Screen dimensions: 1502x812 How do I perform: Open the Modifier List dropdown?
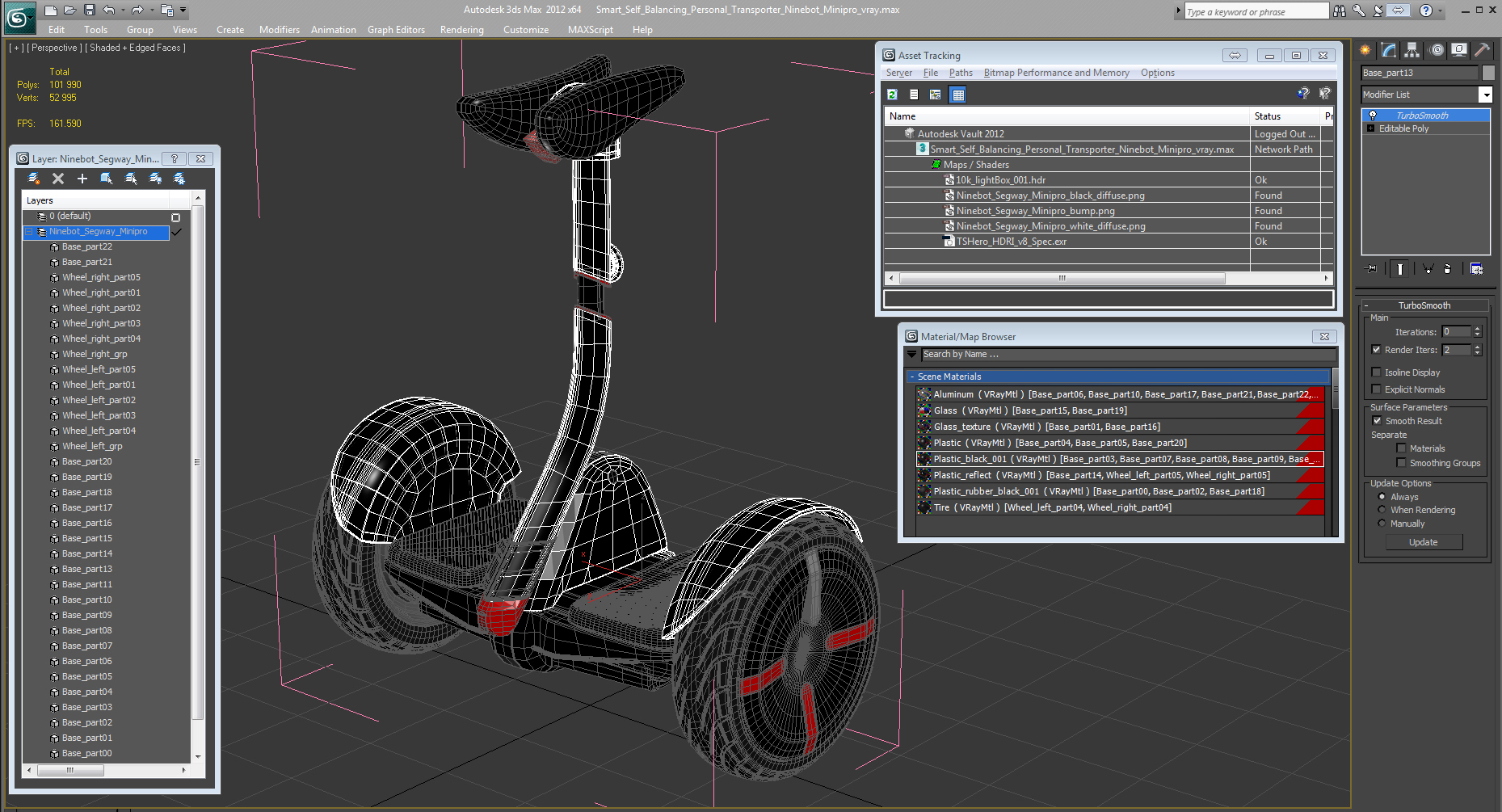(x=1485, y=95)
